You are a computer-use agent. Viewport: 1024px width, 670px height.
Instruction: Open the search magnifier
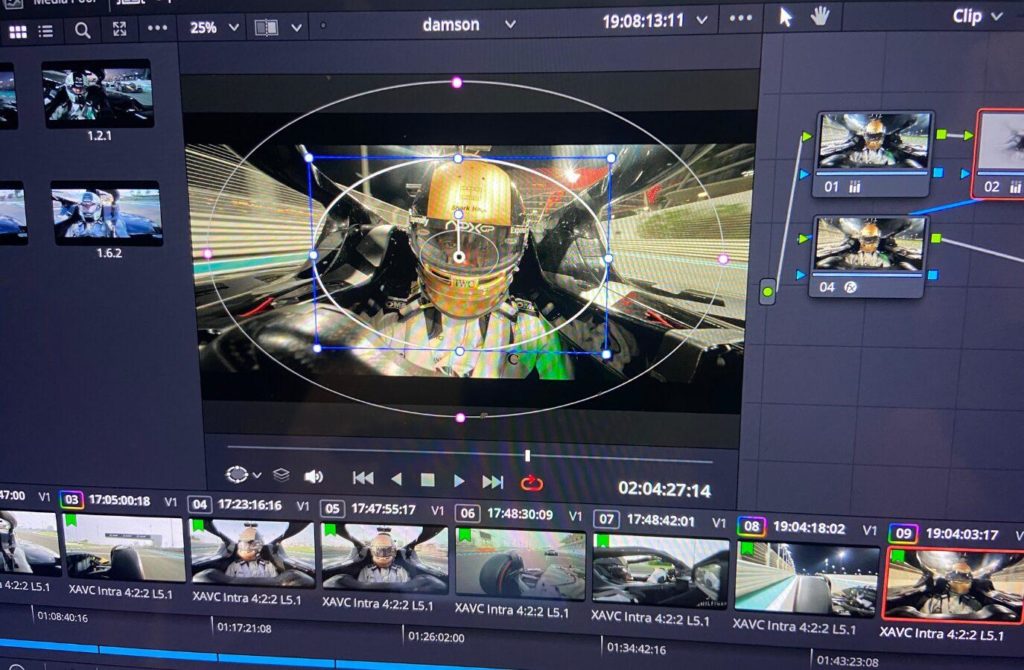tap(82, 30)
